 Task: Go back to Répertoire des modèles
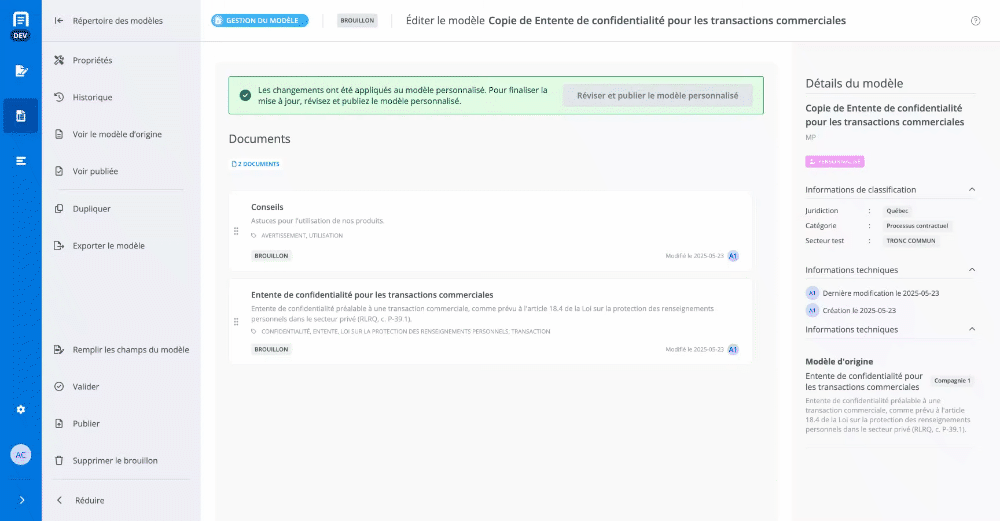click(117, 20)
